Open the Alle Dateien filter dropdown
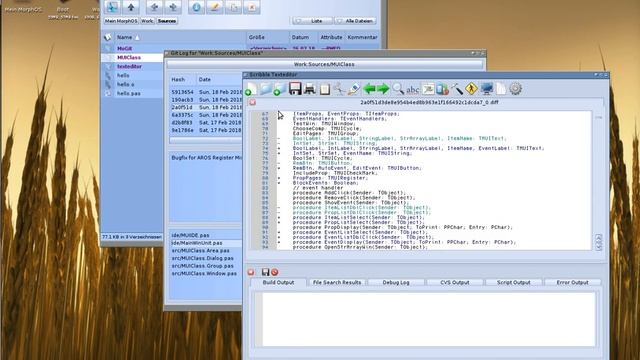 [x=356, y=21]
